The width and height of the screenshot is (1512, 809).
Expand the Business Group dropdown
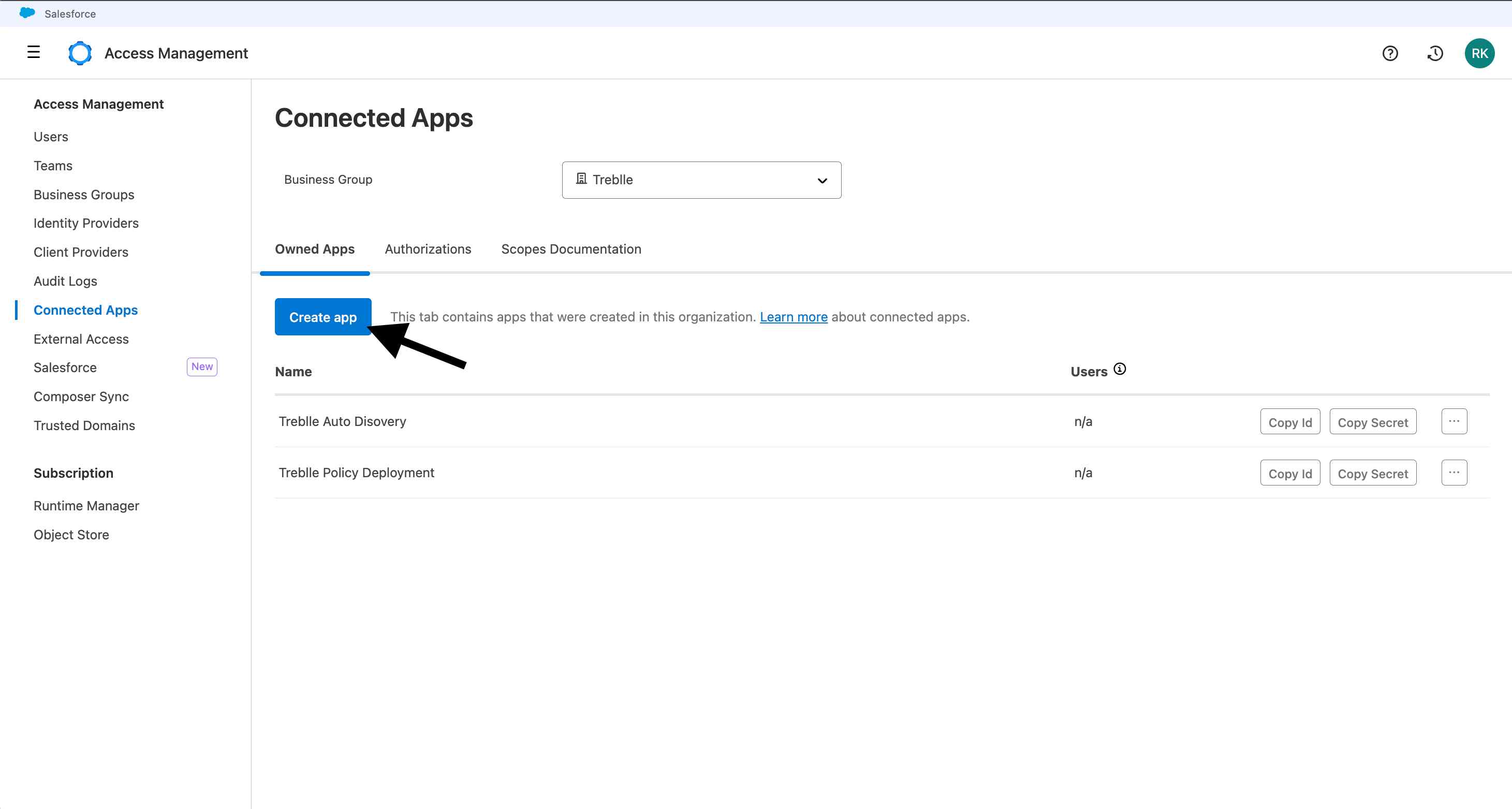pyautogui.click(x=822, y=180)
